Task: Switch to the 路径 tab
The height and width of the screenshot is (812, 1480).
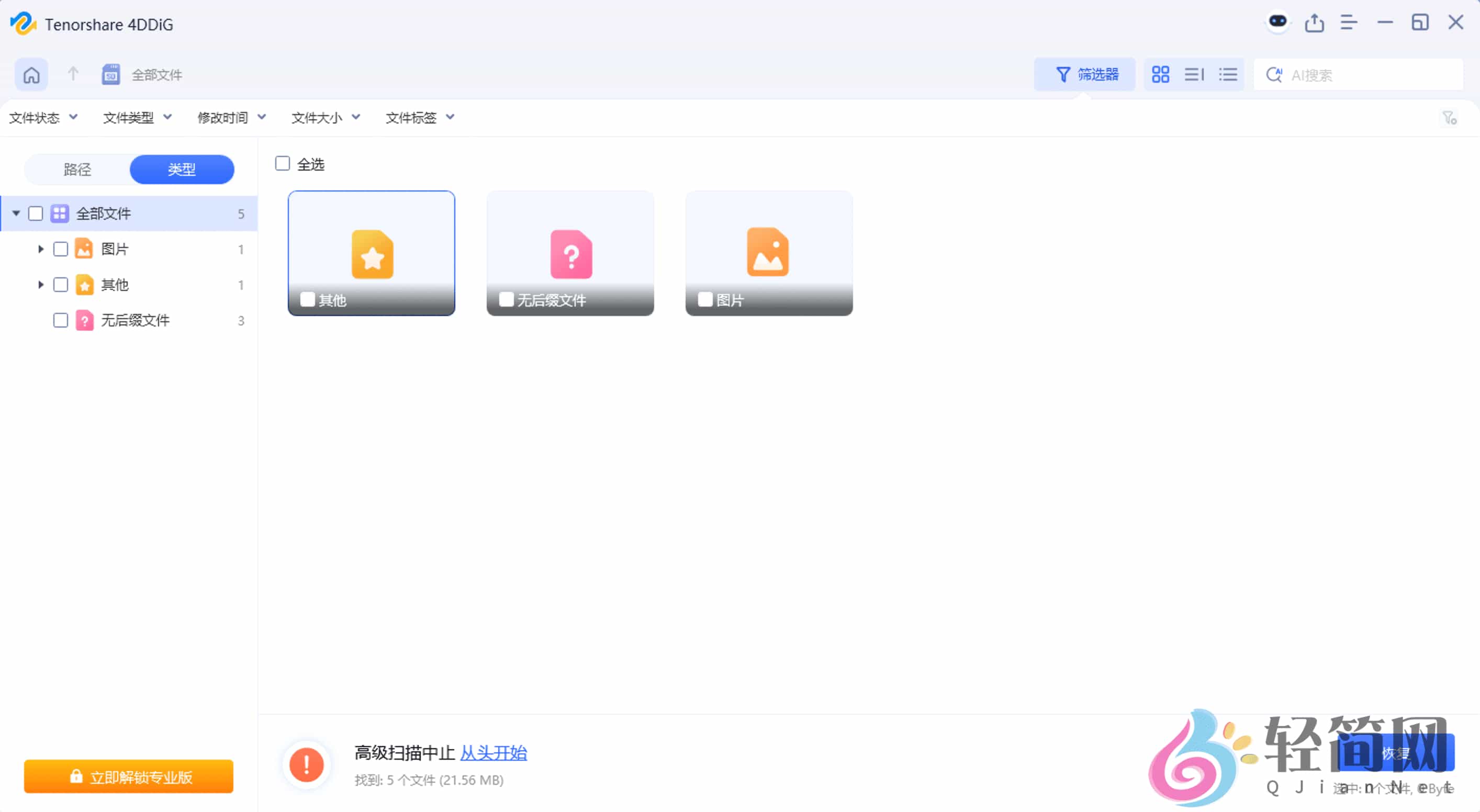Action: pyautogui.click(x=76, y=170)
